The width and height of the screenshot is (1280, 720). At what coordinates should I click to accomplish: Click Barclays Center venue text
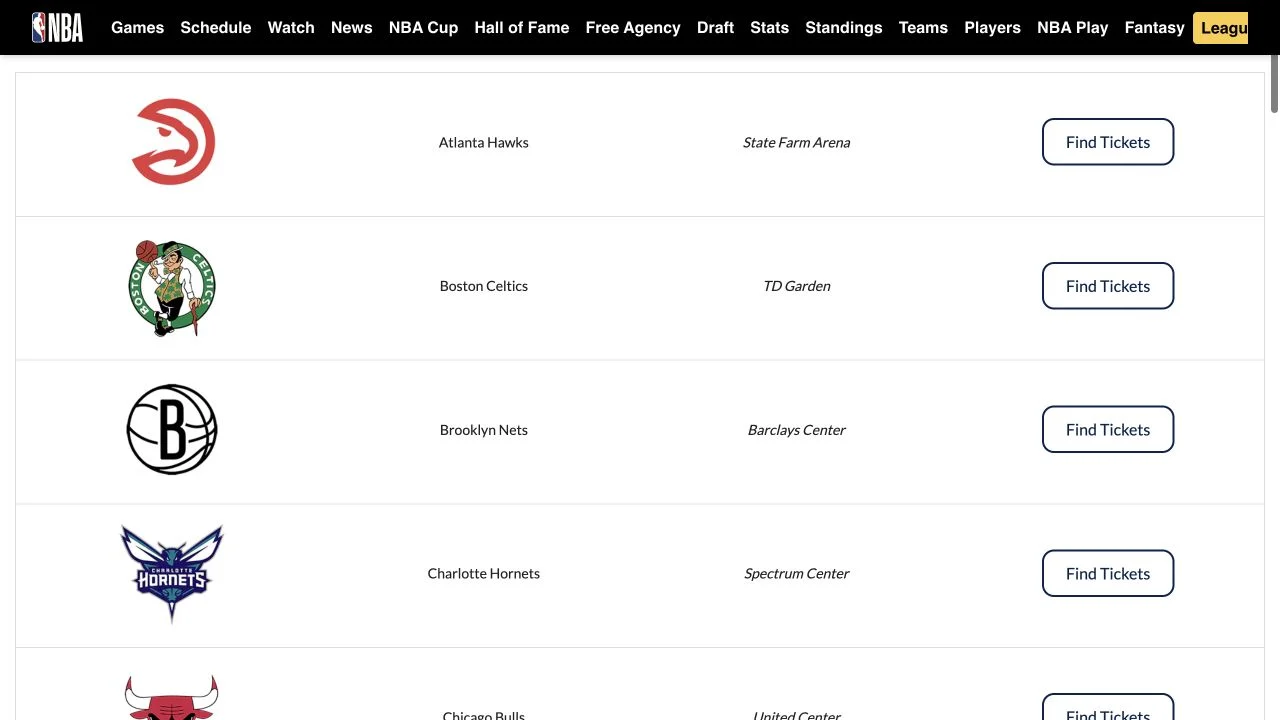click(x=797, y=430)
